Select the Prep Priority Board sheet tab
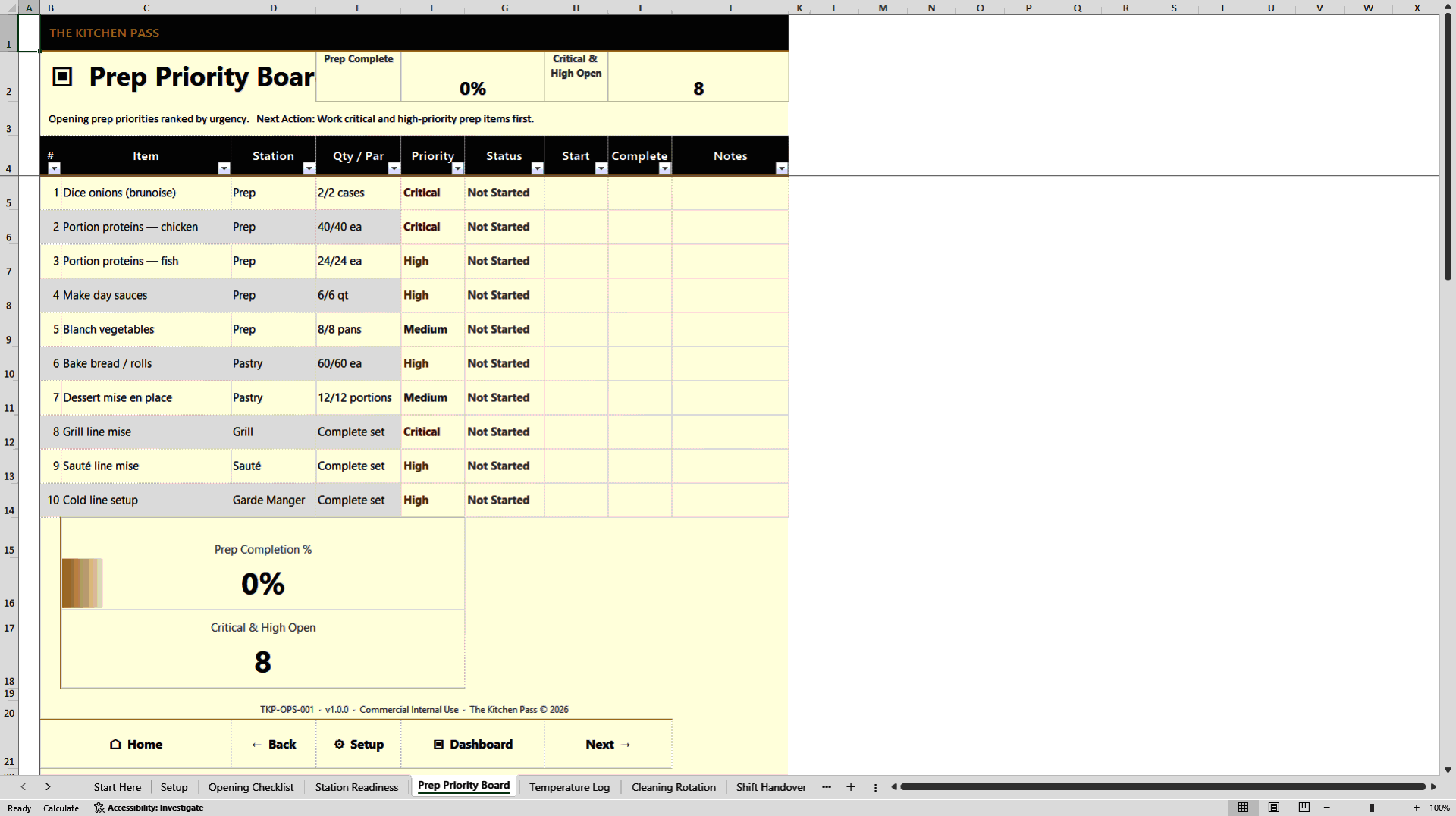Image resolution: width=1456 pixels, height=816 pixels. 463,786
